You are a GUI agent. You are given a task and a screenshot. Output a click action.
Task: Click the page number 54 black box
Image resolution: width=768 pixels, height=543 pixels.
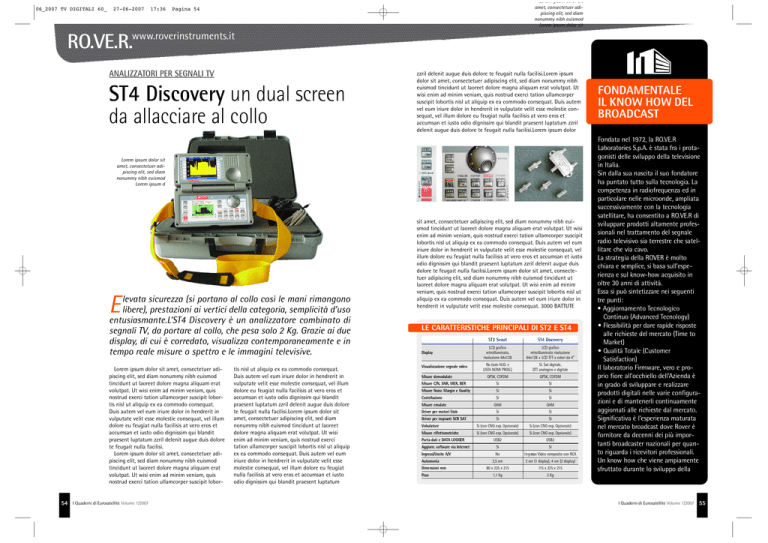click(64, 505)
